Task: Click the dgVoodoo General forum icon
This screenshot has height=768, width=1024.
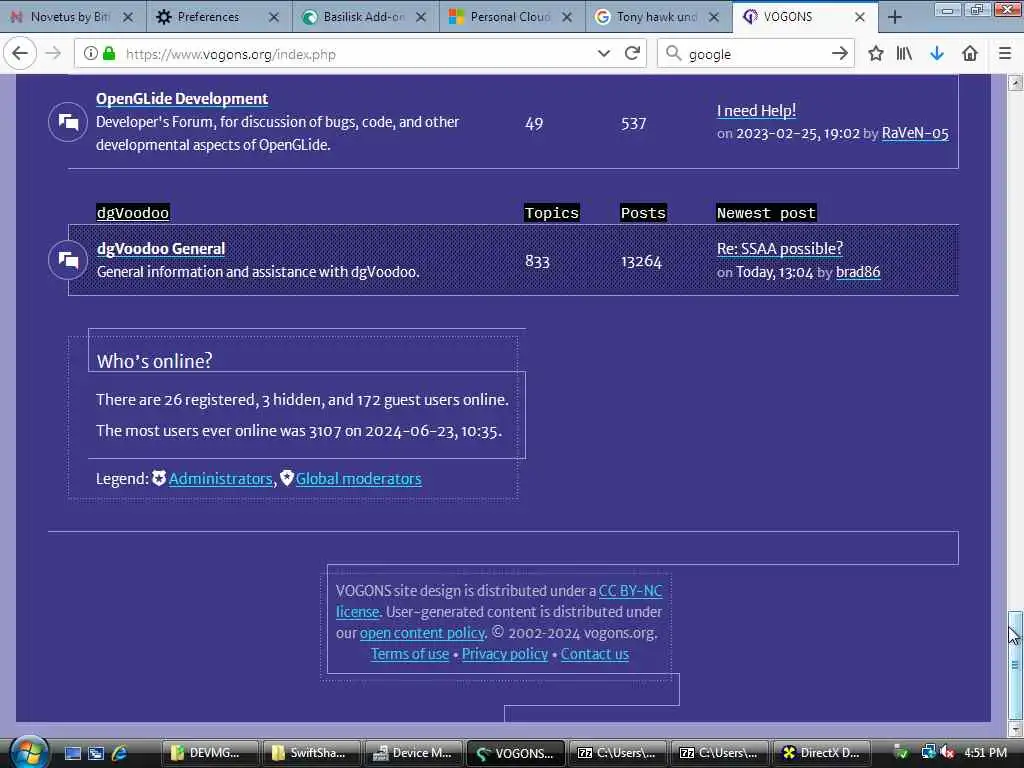Action: click(x=68, y=260)
